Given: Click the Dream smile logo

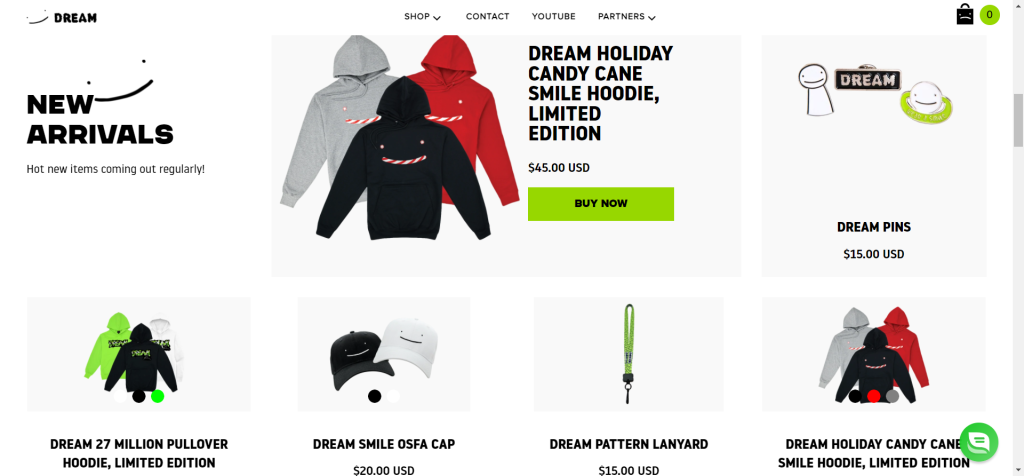Looking at the screenshot, I should pyautogui.click(x=61, y=18).
